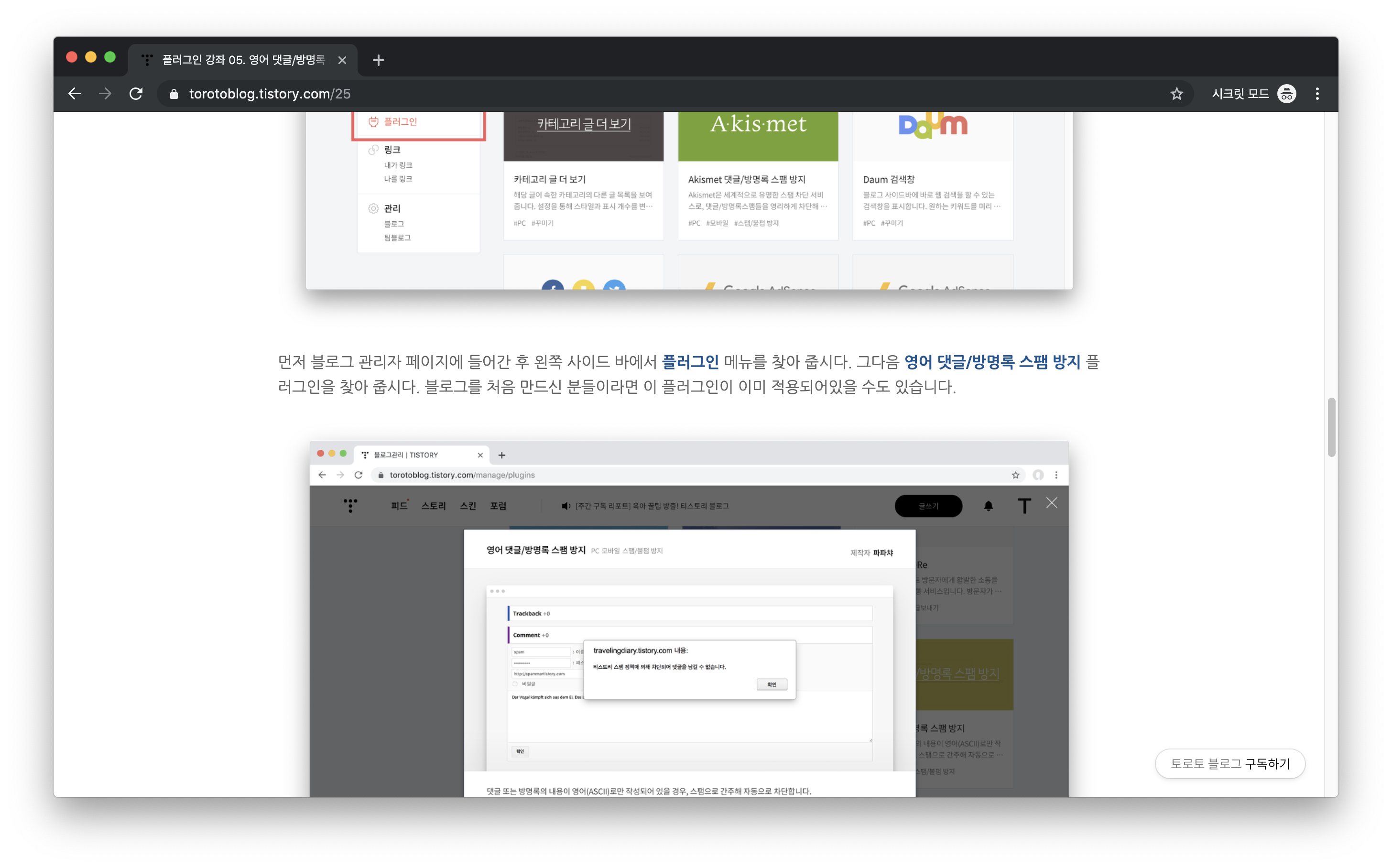Click 스토리 in the embedded Tistory nav

point(434,506)
